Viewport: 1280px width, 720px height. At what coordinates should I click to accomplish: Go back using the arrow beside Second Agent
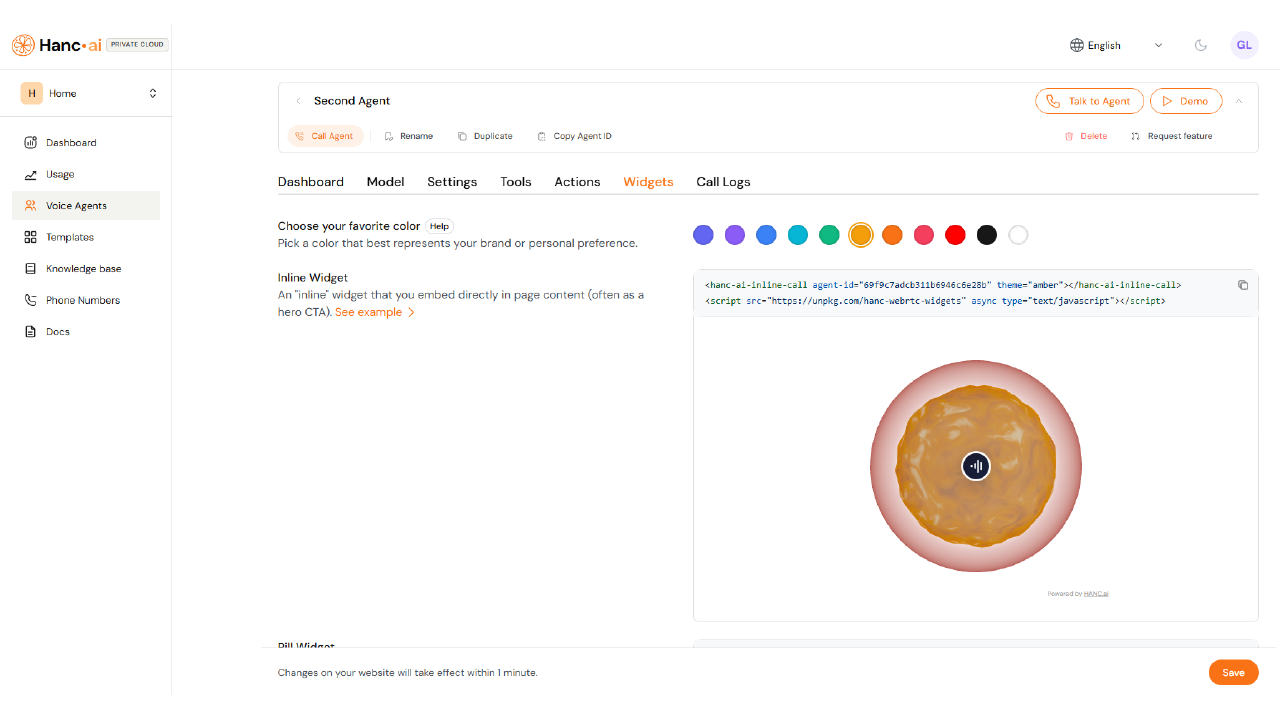coord(298,101)
